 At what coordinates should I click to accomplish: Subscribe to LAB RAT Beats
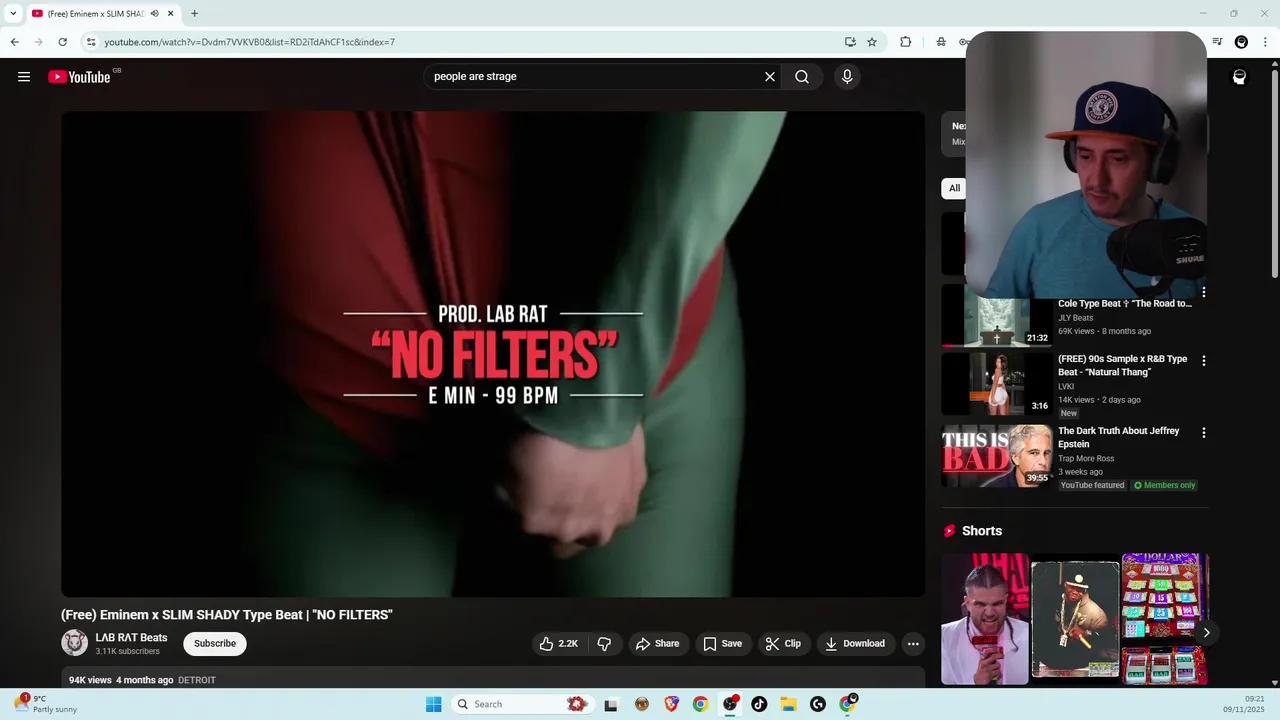click(x=215, y=644)
